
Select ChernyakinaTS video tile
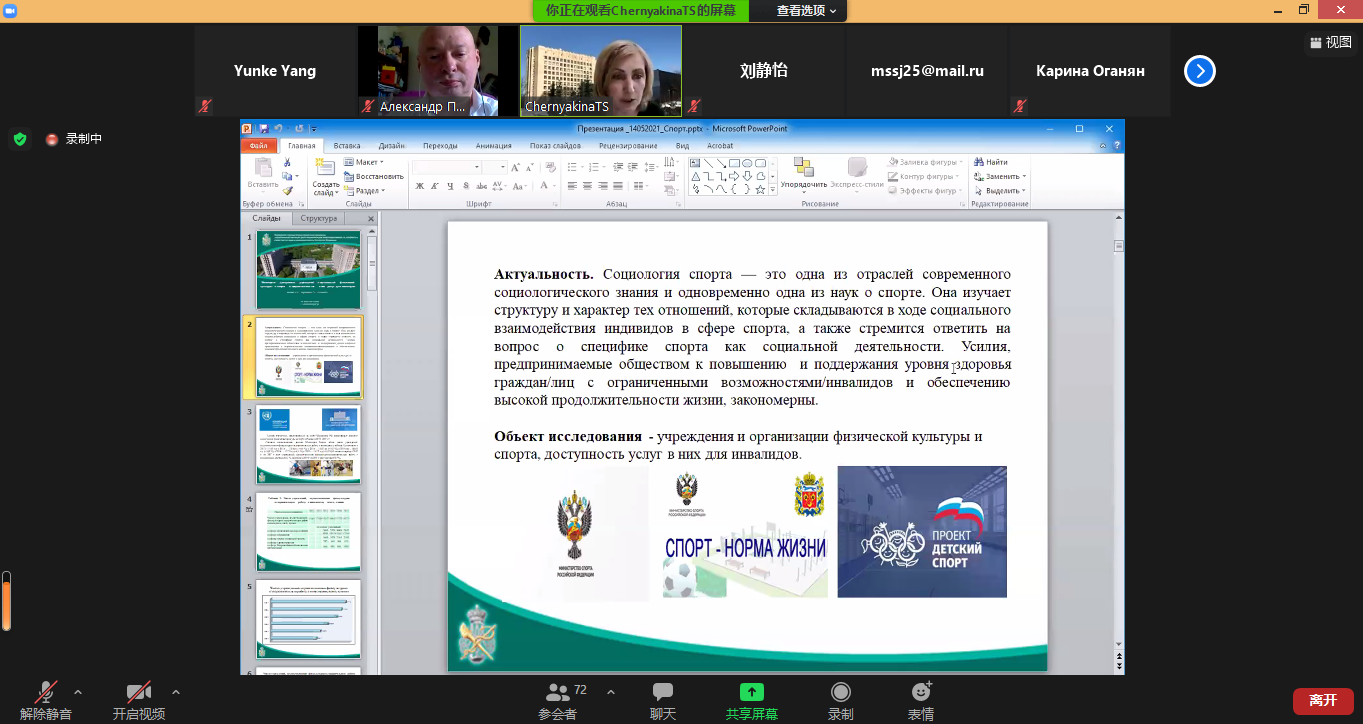coord(601,71)
